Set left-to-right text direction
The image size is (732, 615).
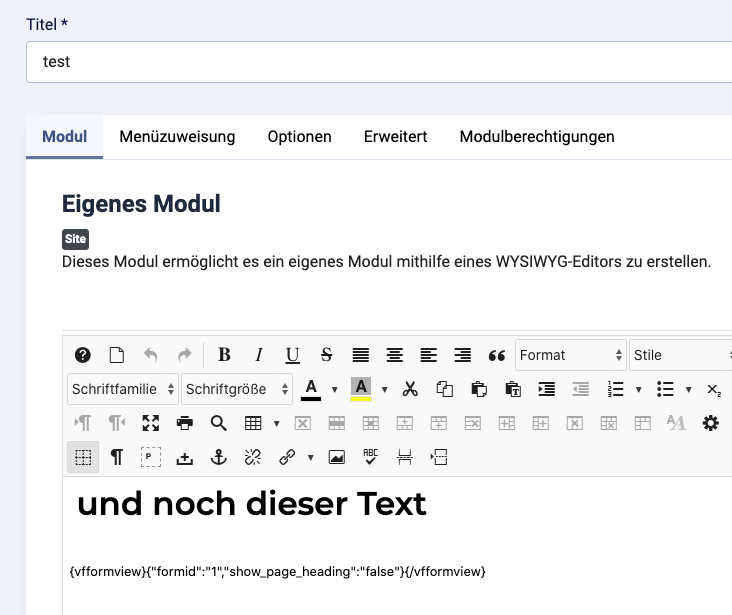[x=83, y=423]
